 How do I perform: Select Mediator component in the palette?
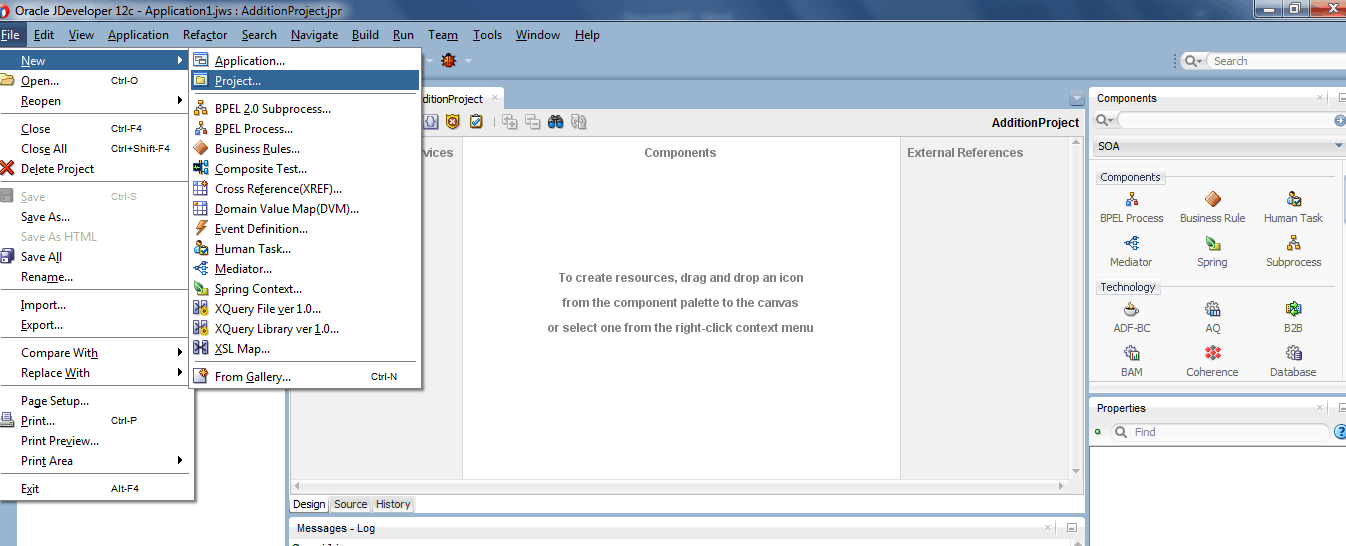[1131, 252]
